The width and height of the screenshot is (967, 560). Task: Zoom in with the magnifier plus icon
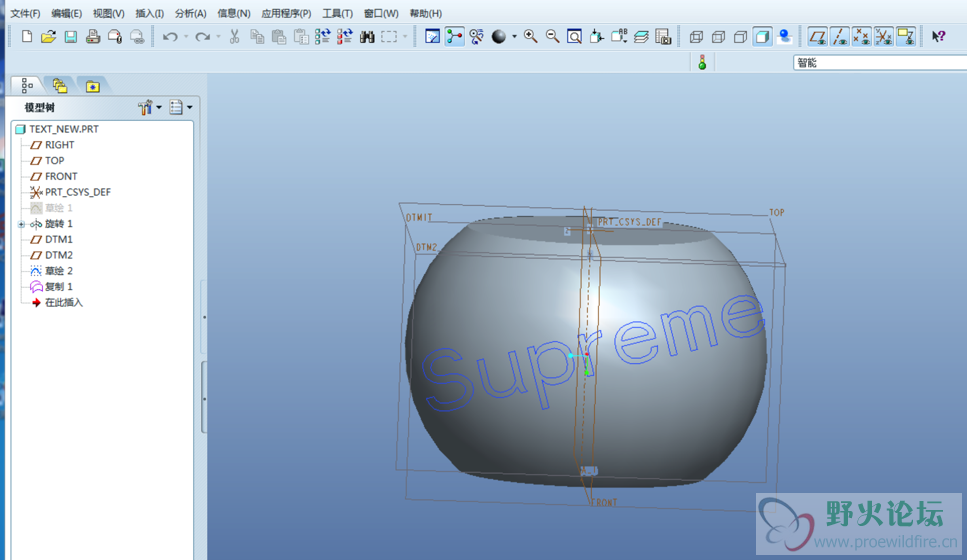point(530,37)
